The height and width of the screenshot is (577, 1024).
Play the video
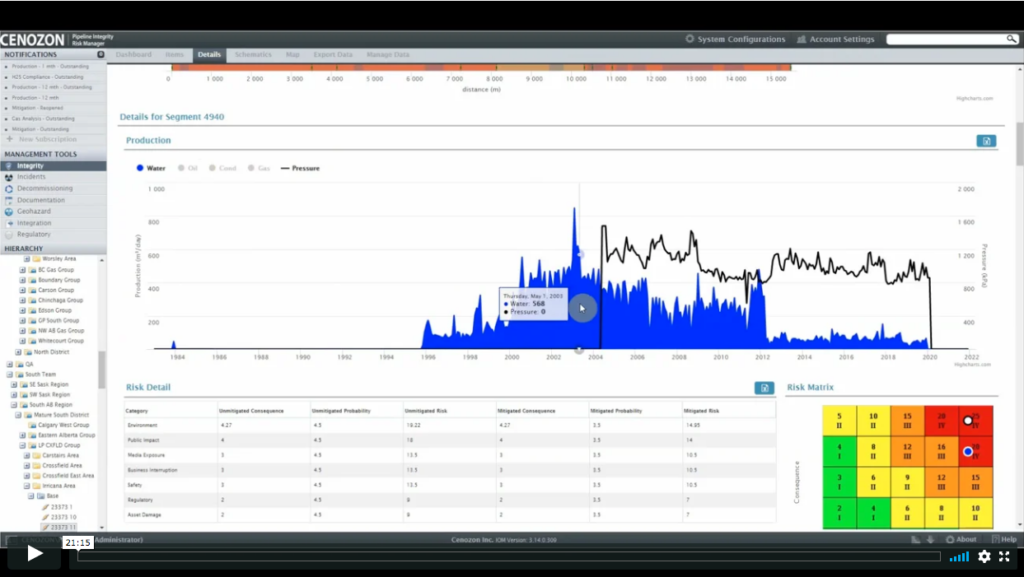pyautogui.click(x=34, y=554)
